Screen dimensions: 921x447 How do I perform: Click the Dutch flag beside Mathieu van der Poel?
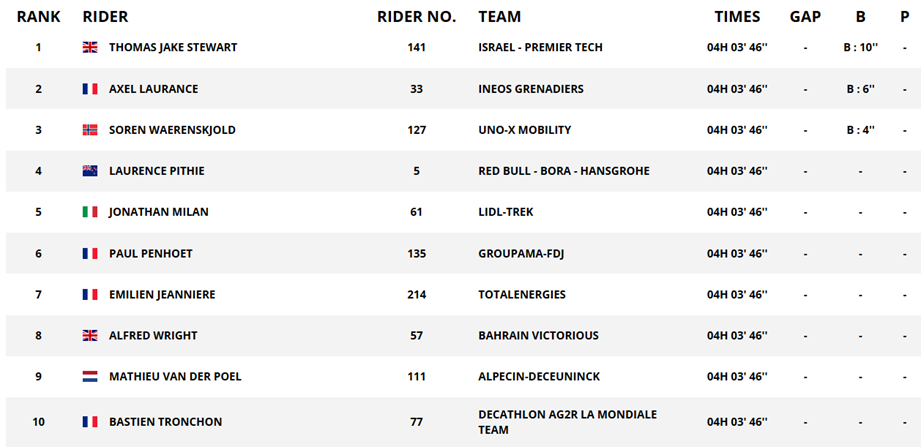pos(90,377)
